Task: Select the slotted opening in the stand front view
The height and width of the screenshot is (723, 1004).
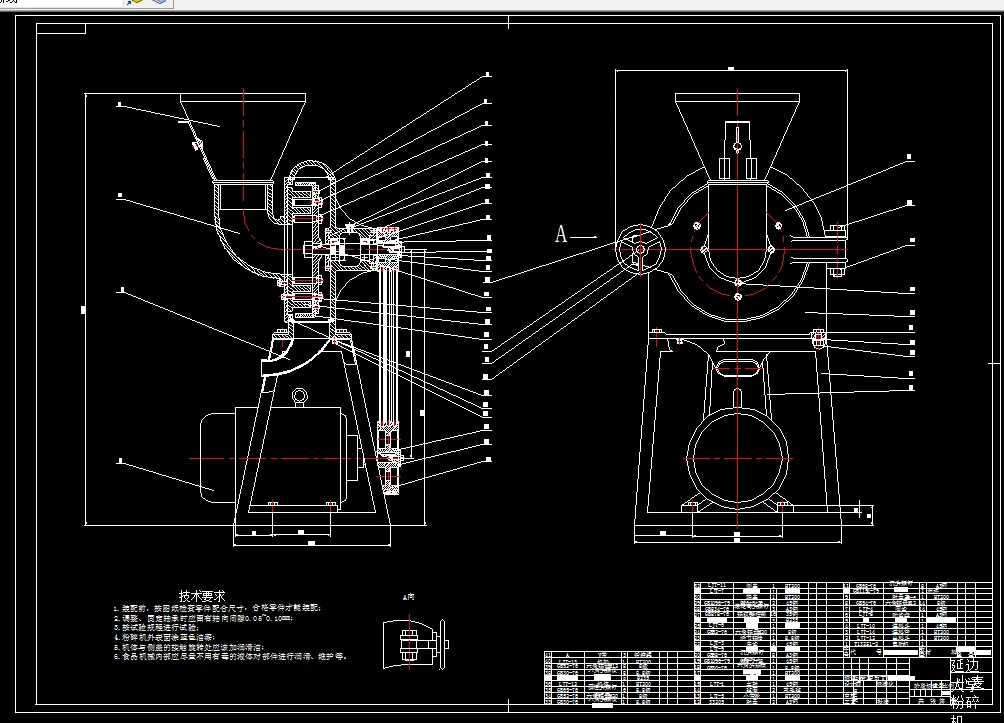Action: [737, 367]
